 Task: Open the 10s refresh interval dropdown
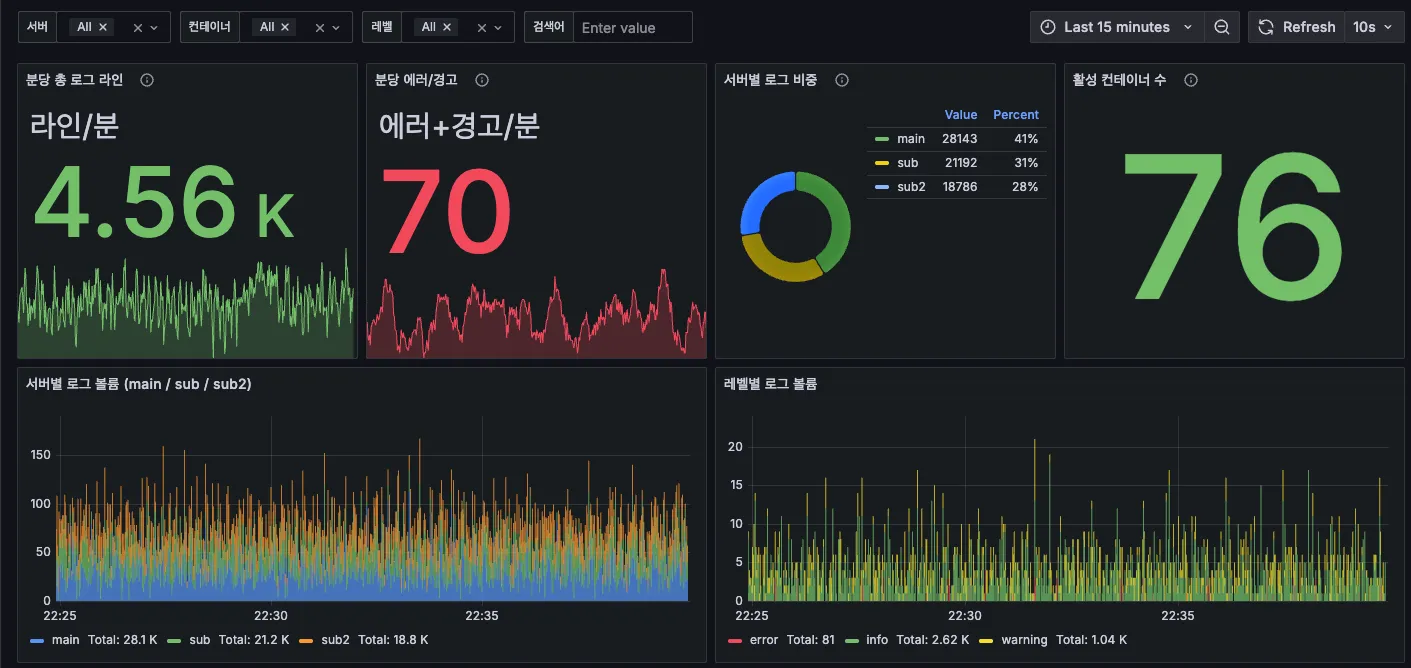(1374, 27)
